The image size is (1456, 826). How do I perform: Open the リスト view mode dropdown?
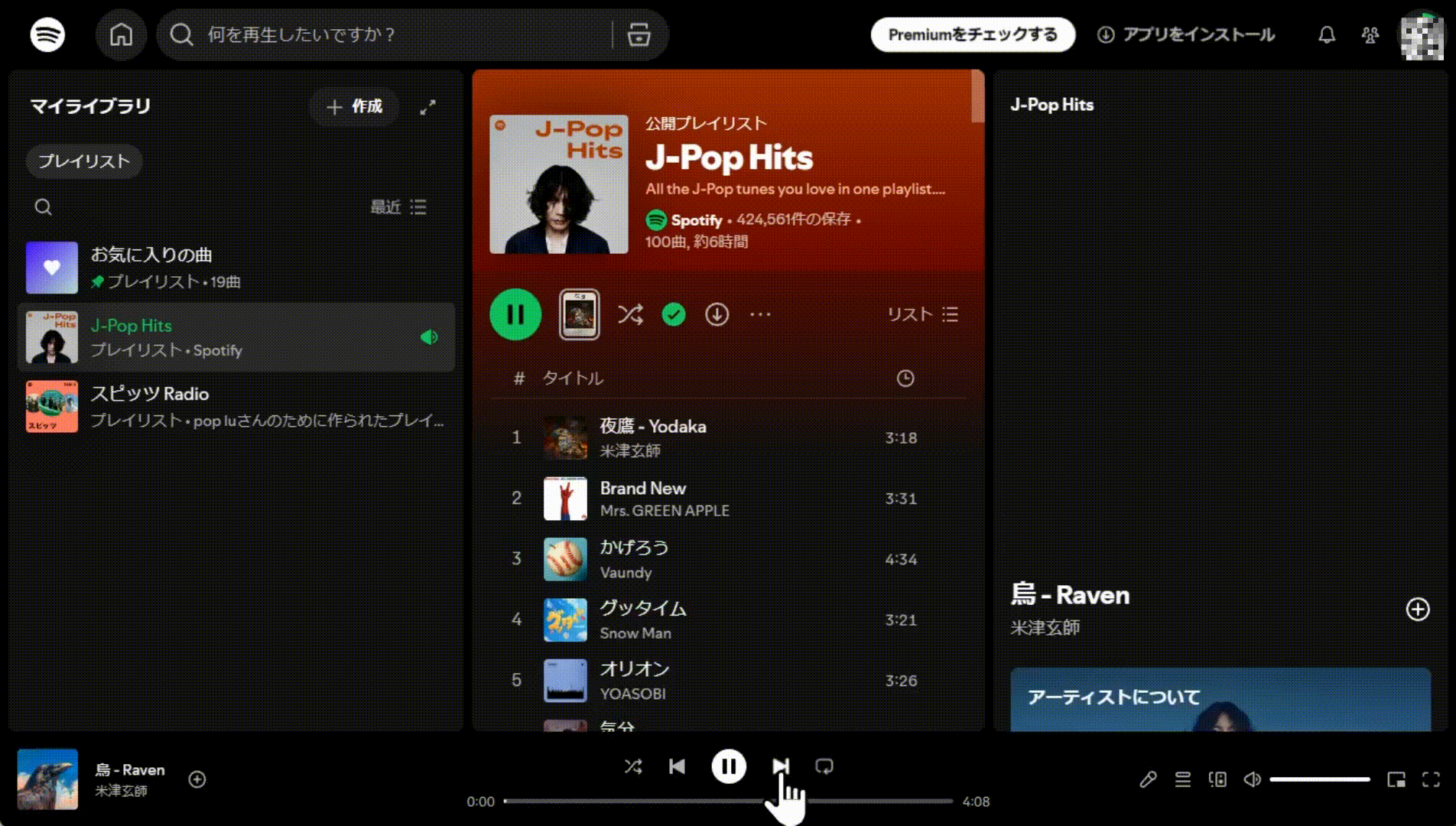pyautogui.click(x=922, y=314)
